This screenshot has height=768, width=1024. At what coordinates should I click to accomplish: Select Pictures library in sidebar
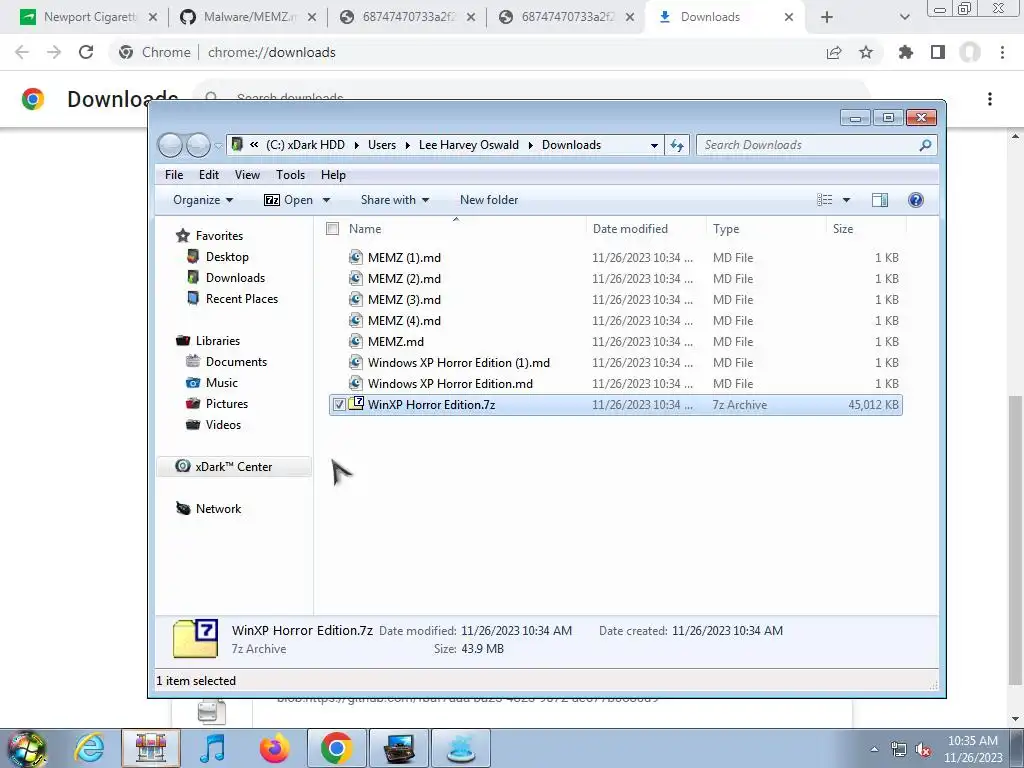[227, 404]
